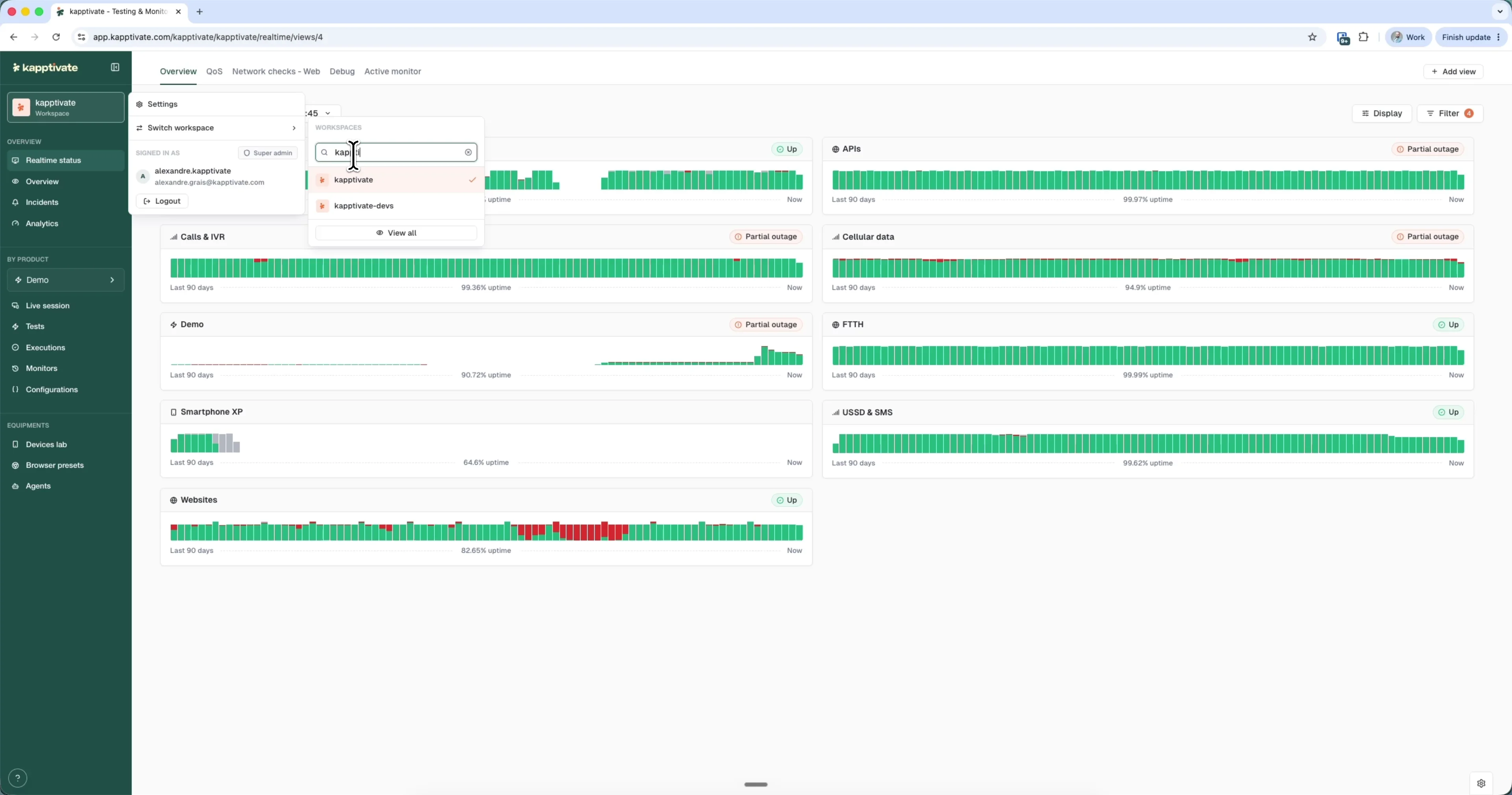Focus the workspace search input
This screenshot has width=1512, height=795.
tap(396, 153)
